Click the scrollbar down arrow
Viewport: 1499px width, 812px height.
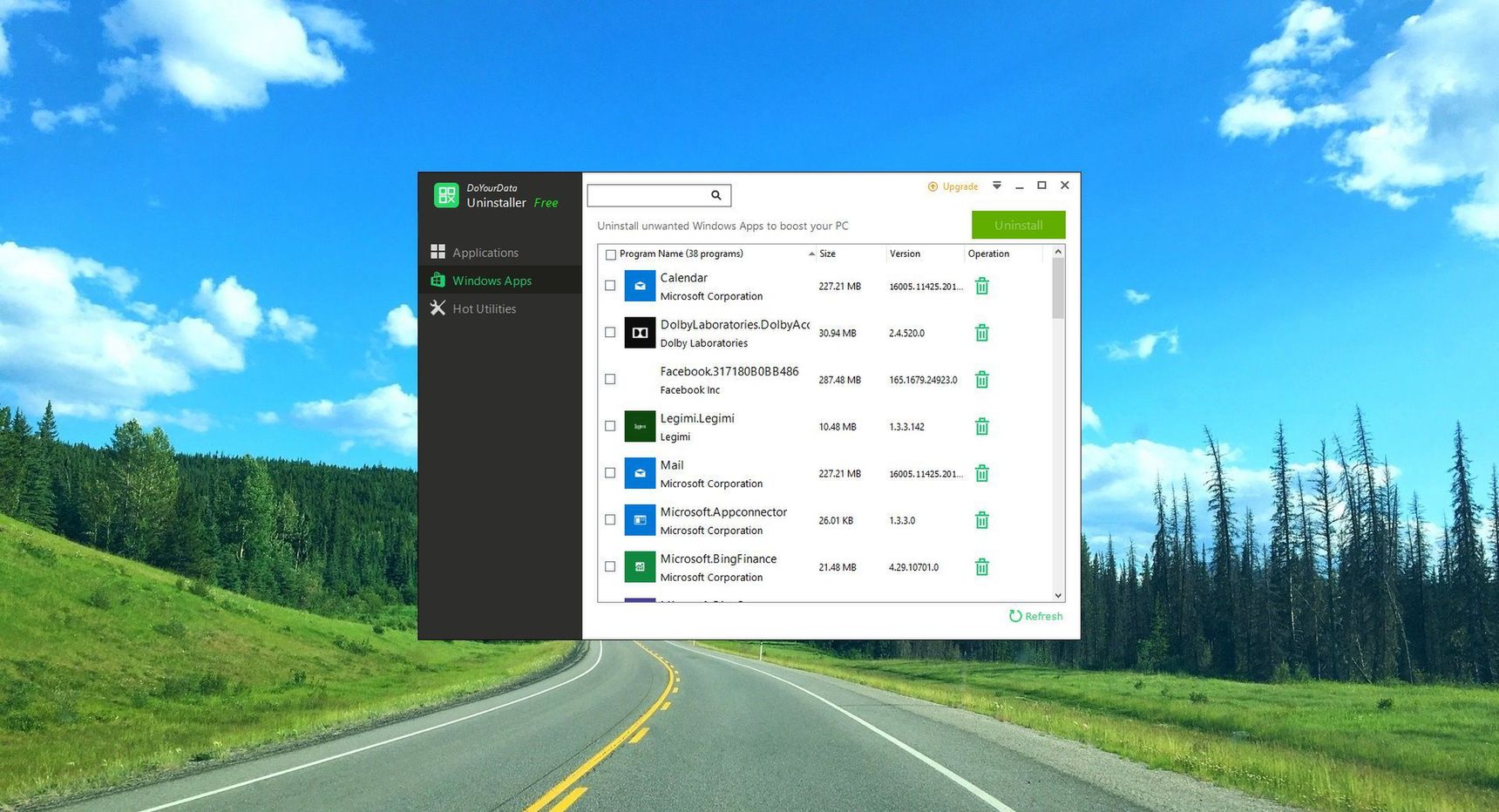(x=1058, y=596)
